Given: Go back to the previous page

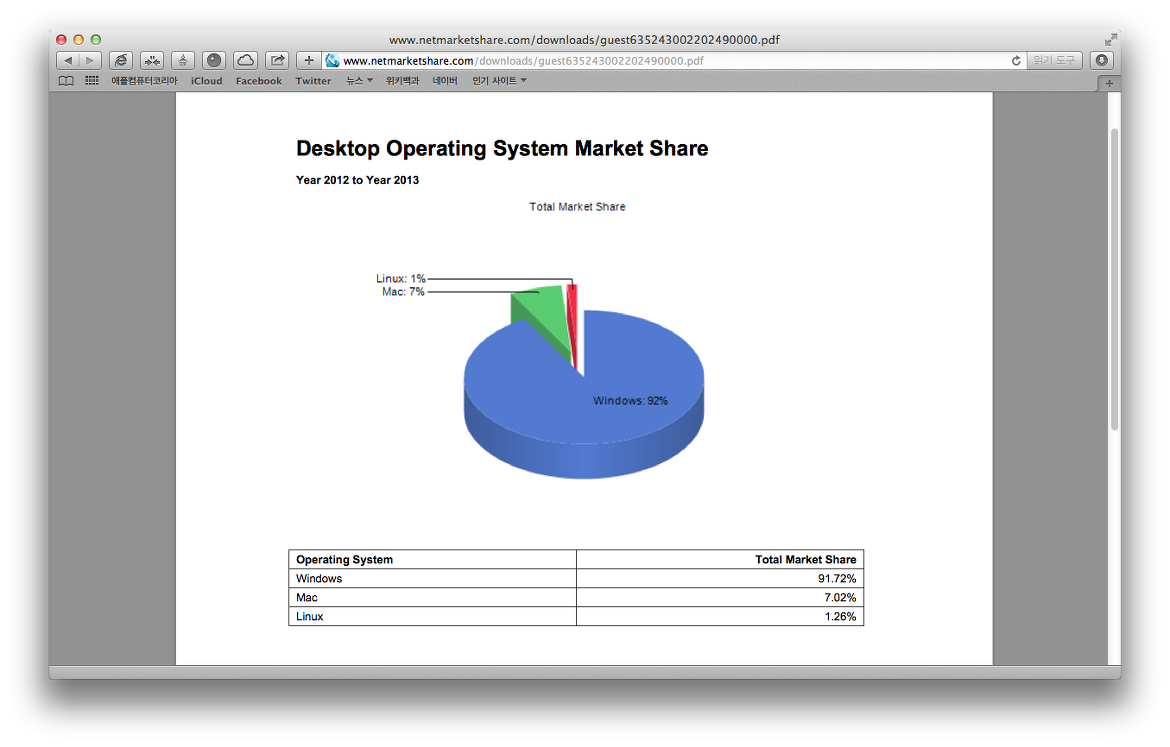Looking at the screenshot, I should (x=68, y=60).
